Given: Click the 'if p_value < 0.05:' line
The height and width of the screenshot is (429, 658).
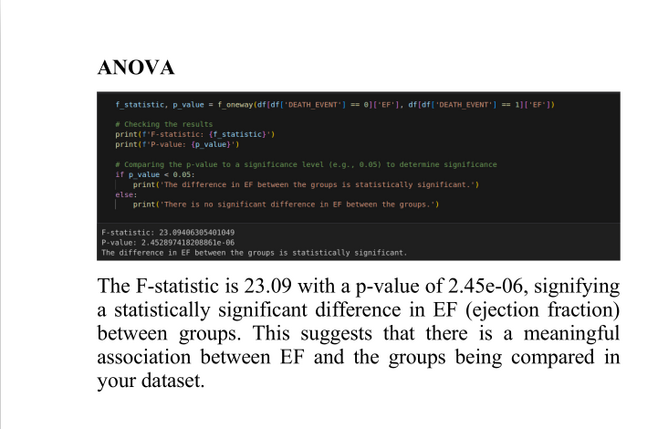Looking at the screenshot, I should [x=150, y=174].
